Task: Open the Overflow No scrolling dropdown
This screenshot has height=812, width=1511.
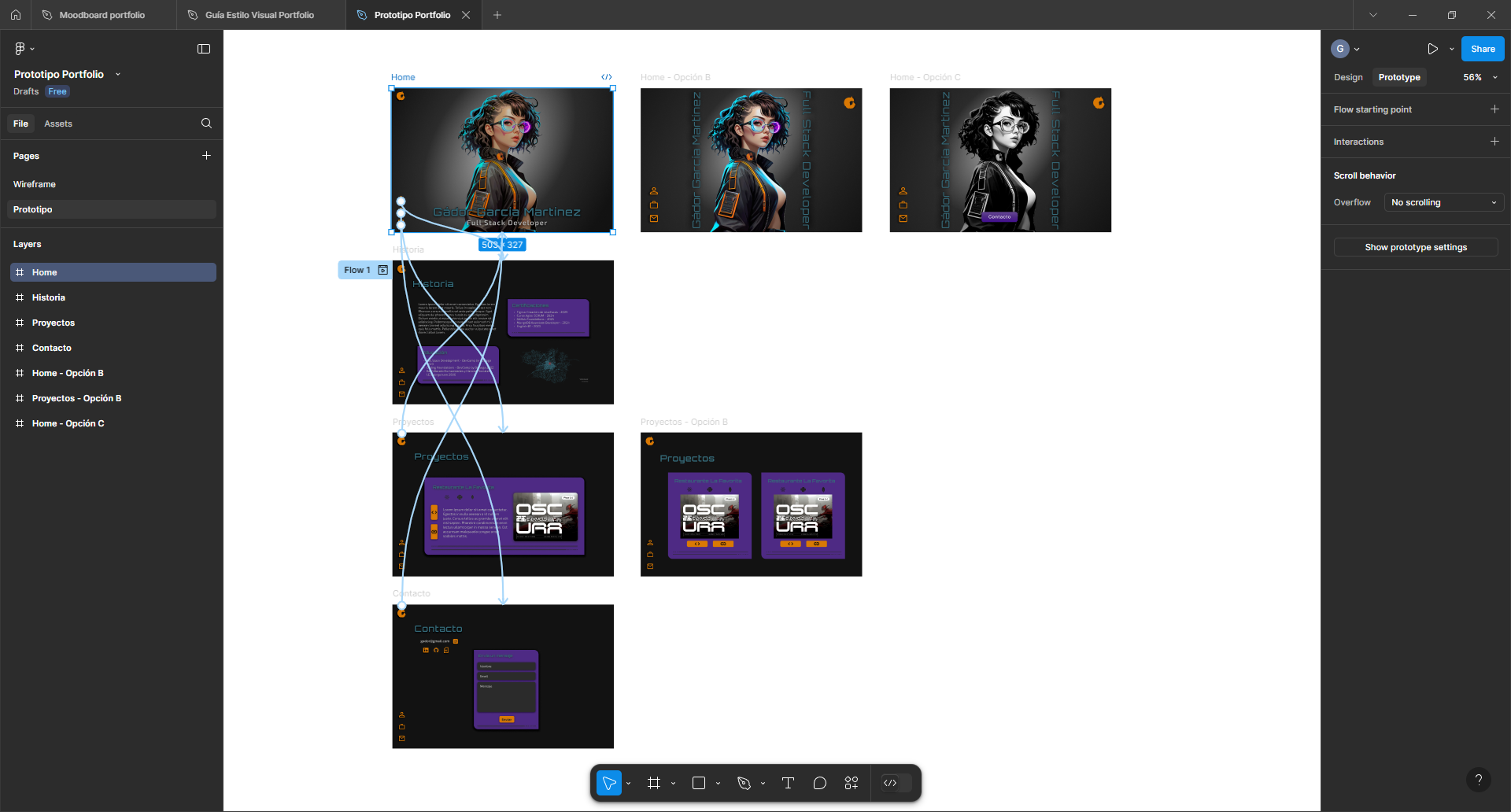Action: point(1443,202)
